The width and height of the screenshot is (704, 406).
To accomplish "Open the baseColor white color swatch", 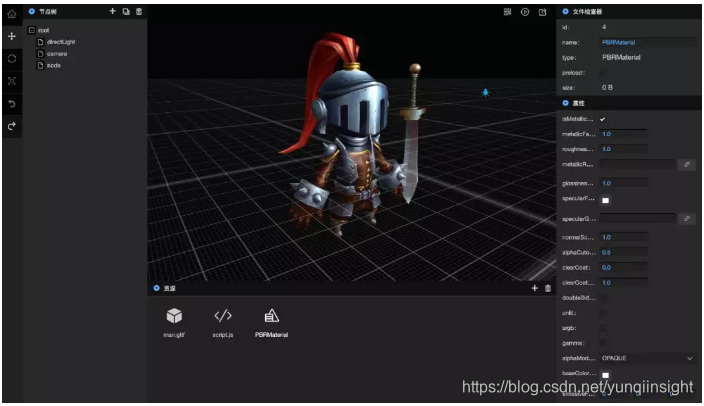I will click(605, 375).
